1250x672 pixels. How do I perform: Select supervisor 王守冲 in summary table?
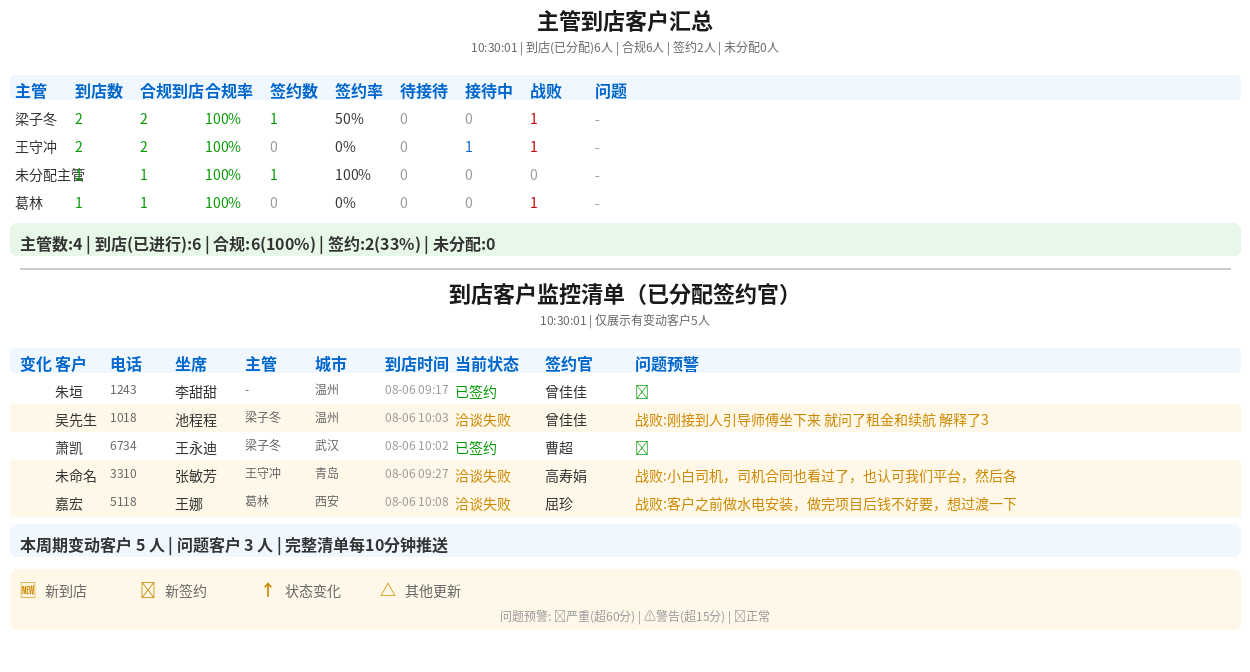(x=36, y=147)
